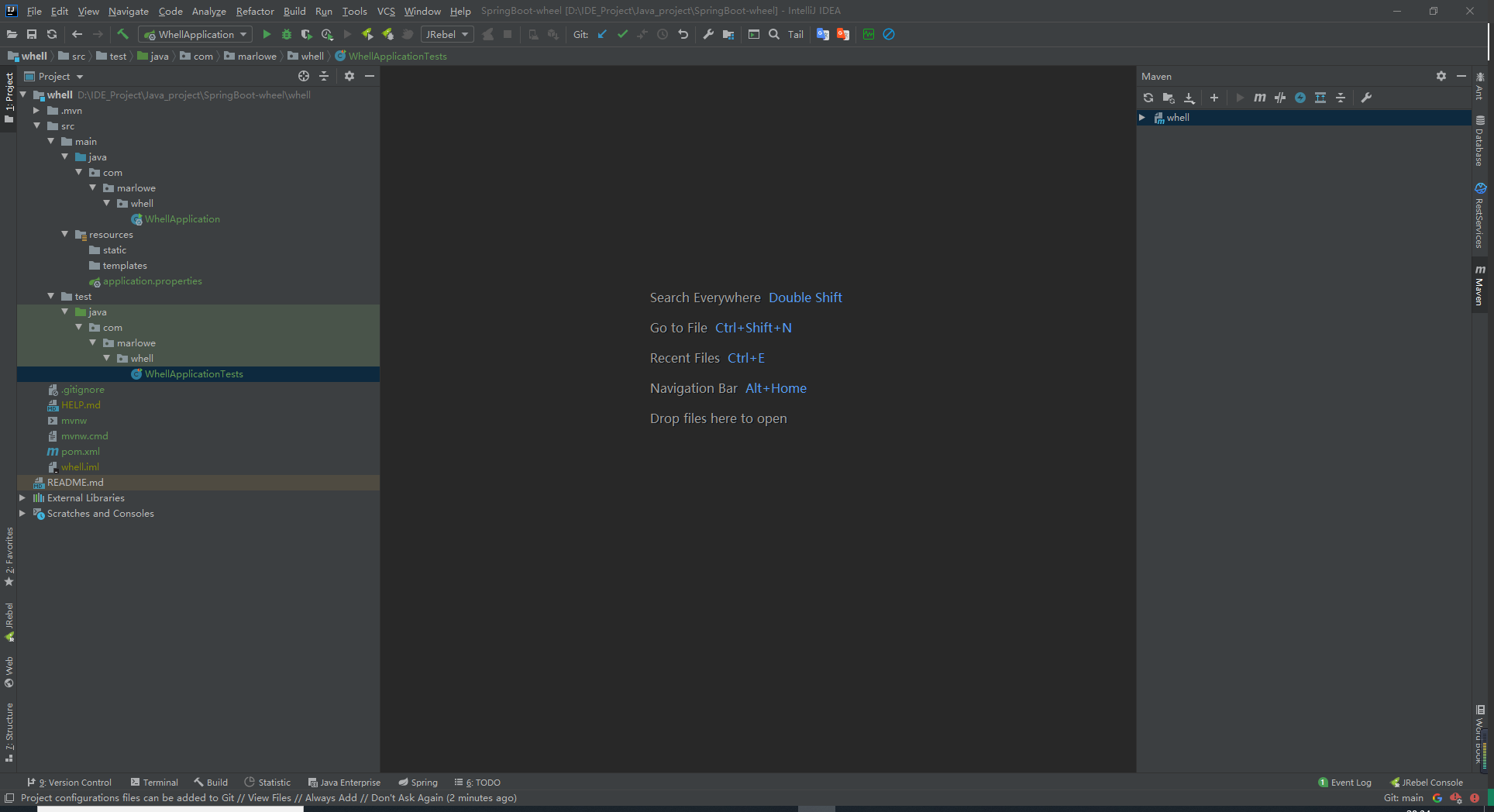
Task: Open the Terminal tool window tab
Action: pyautogui.click(x=154, y=783)
